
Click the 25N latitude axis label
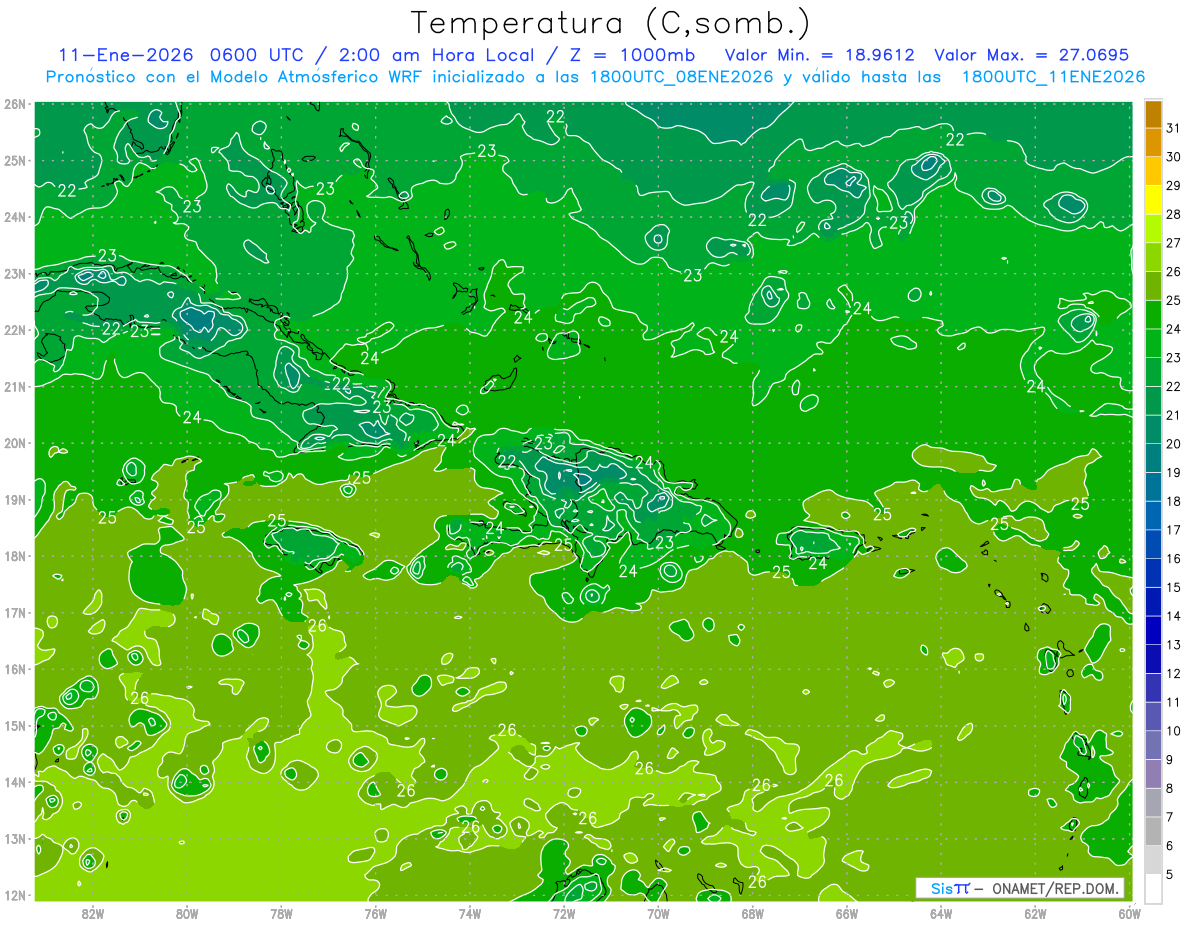[x=15, y=160]
